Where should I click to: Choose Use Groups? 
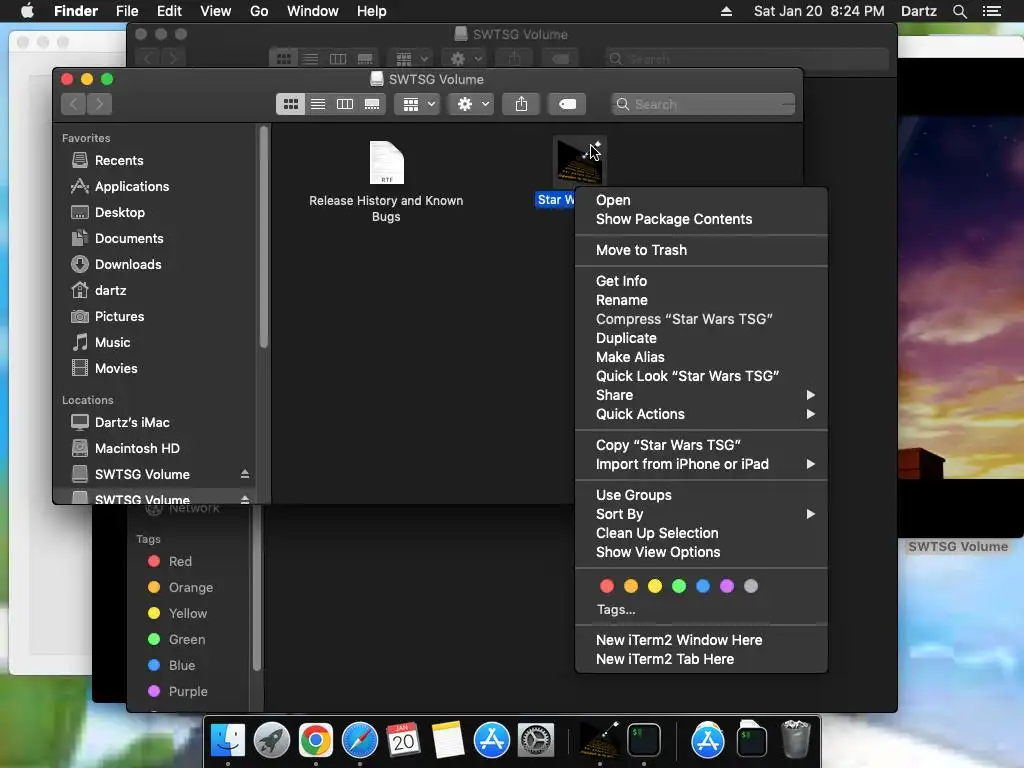701,495
